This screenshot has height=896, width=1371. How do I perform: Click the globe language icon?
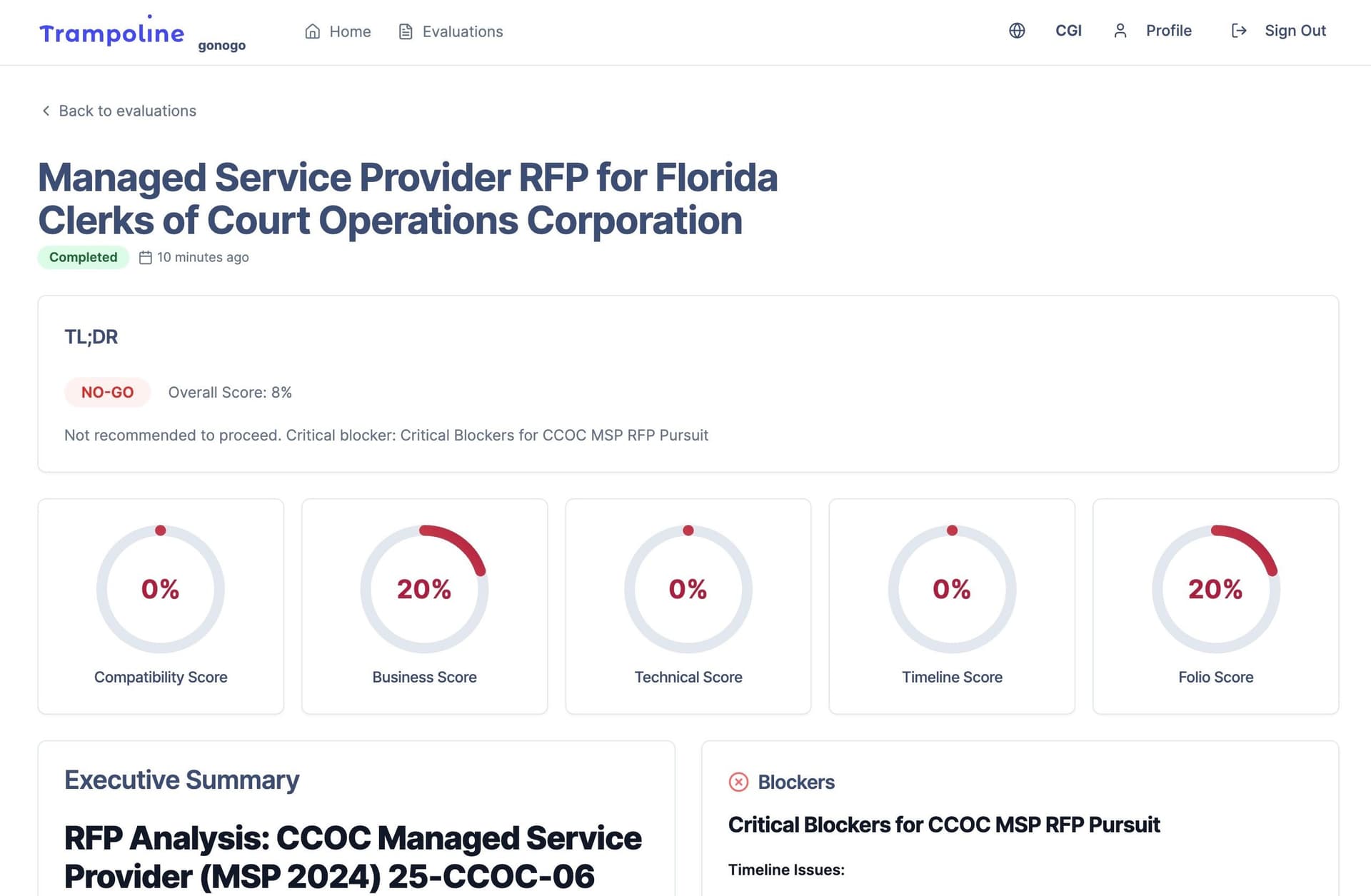tap(1017, 31)
